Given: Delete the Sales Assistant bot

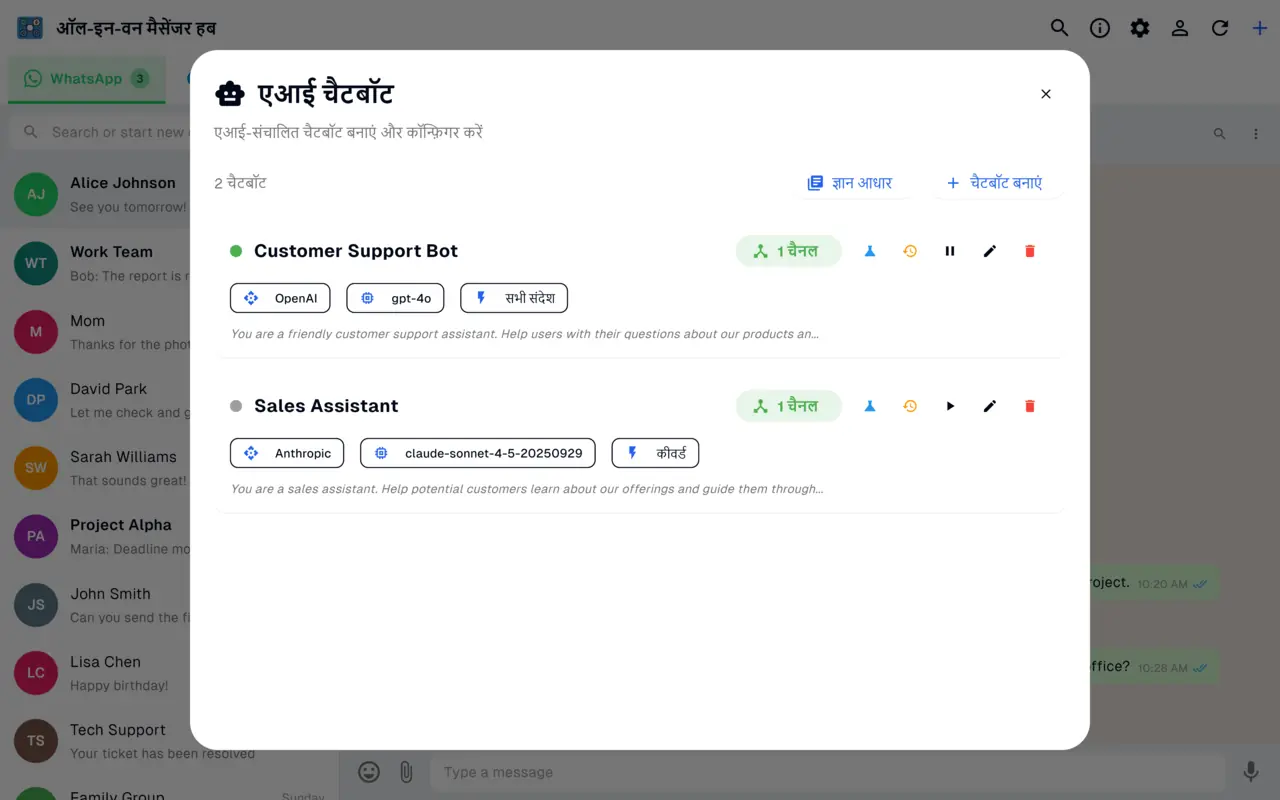Looking at the screenshot, I should click(x=1030, y=406).
